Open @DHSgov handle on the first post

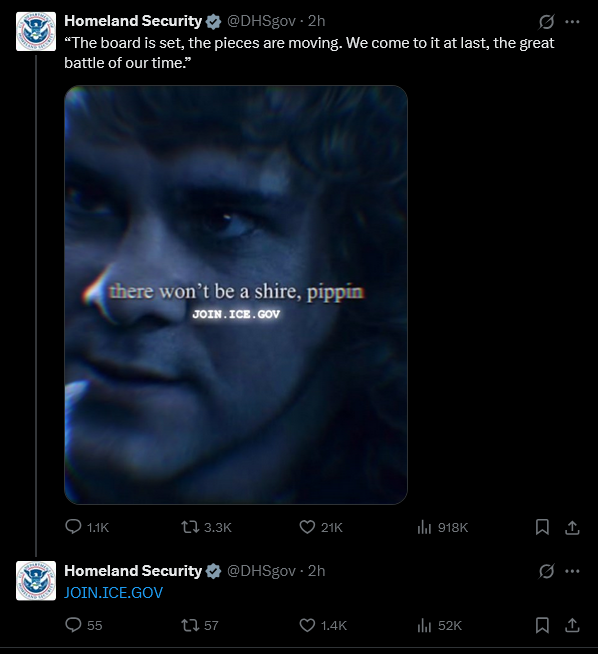click(x=261, y=21)
